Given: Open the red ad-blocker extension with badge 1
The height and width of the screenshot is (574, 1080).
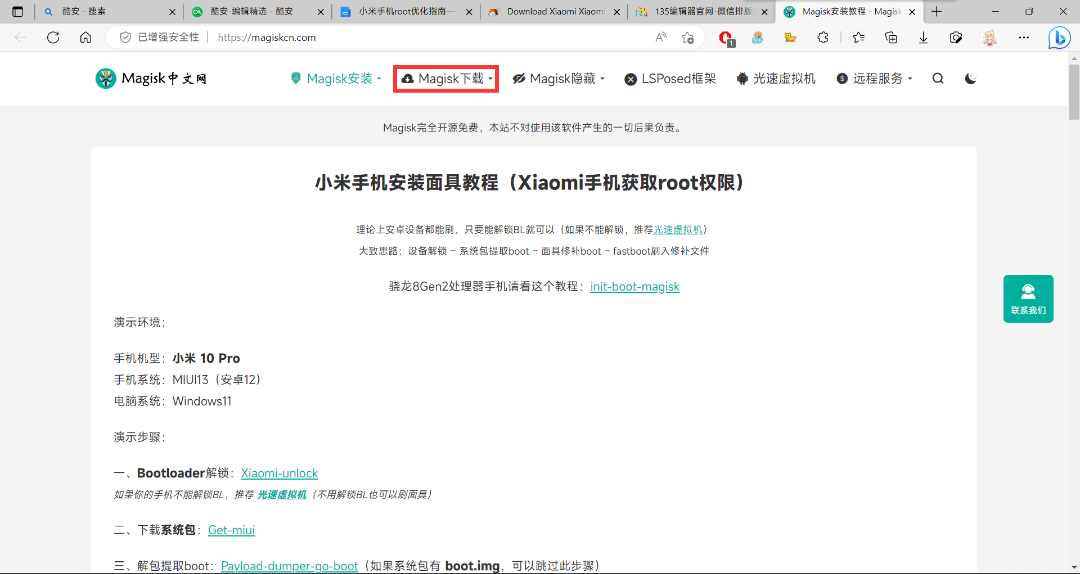Looking at the screenshot, I should pyautogui.click(x=725, y=39).
